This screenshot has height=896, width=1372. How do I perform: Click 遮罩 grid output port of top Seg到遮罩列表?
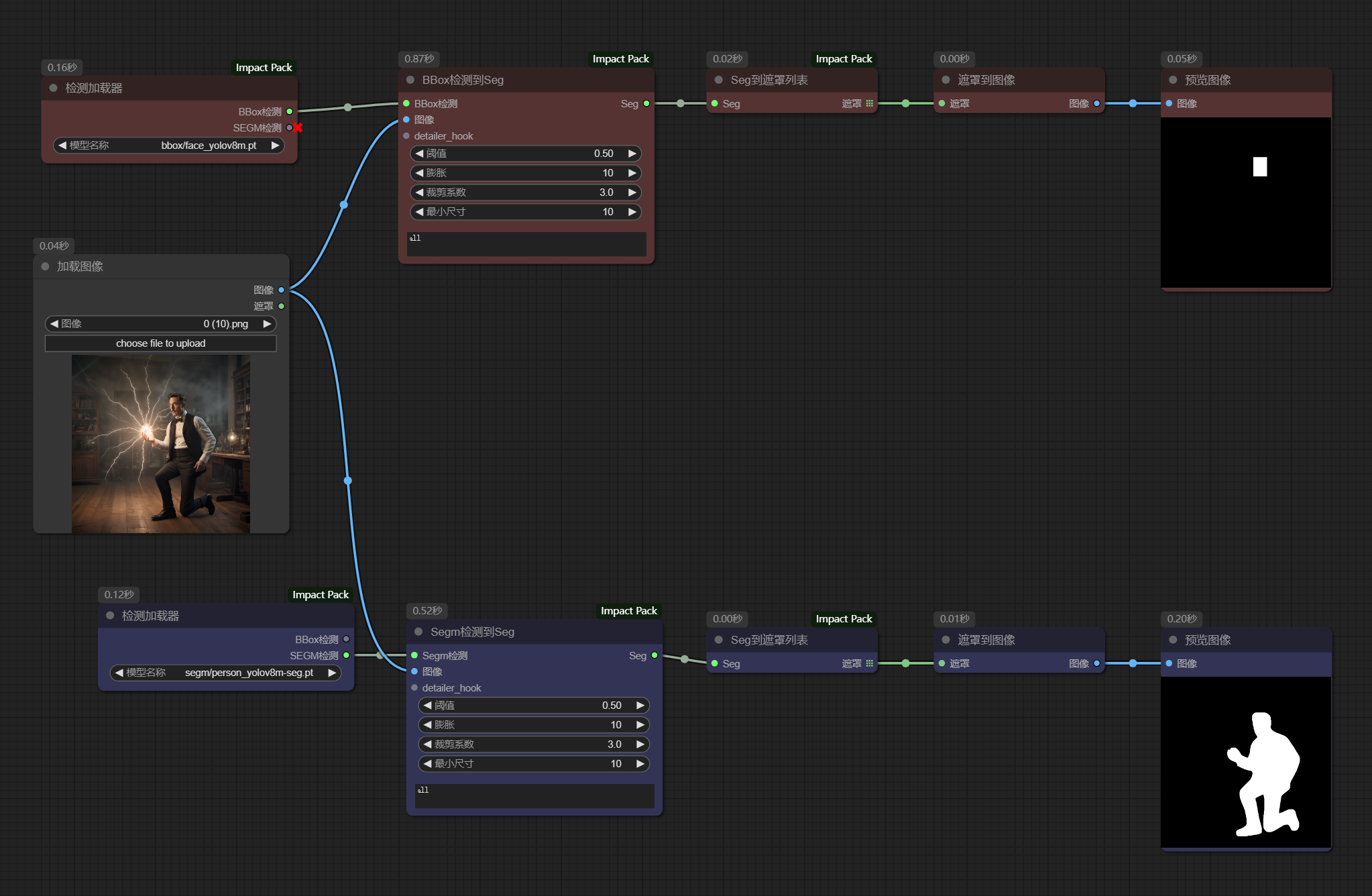(x=870, y=103)
